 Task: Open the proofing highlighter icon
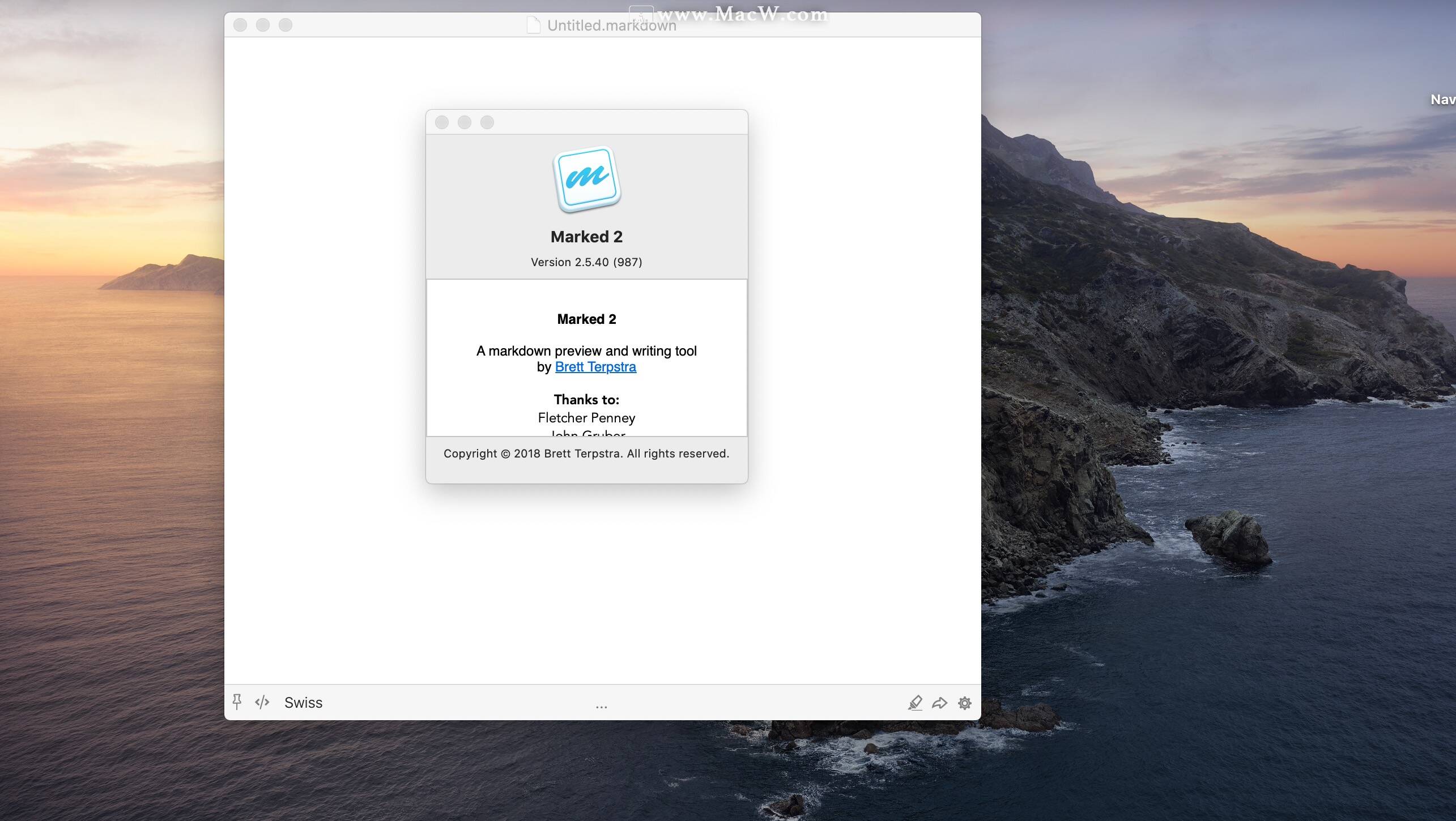[x=914, y=703]
